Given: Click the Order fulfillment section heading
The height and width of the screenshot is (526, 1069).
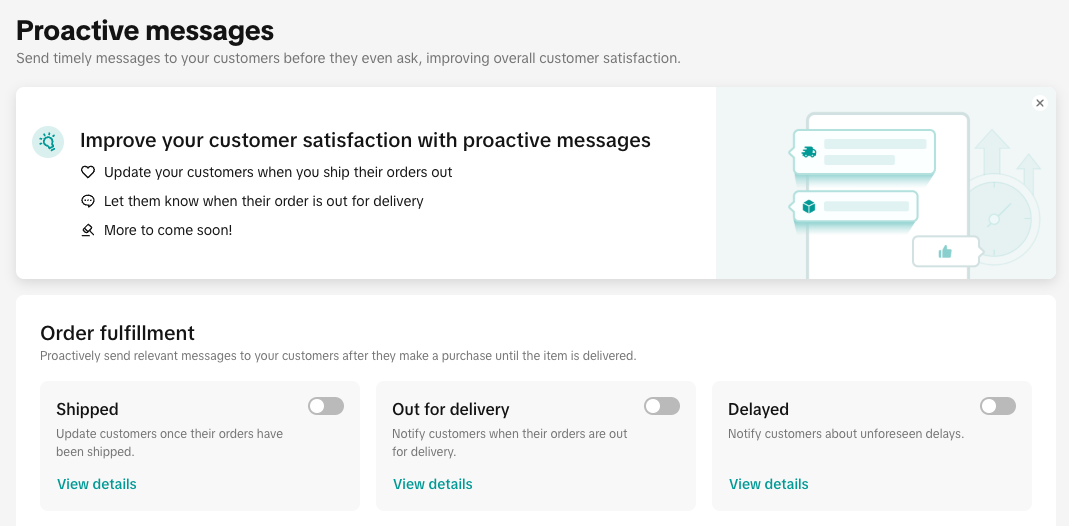Looking at the screenshot, I should pos(117,333).
